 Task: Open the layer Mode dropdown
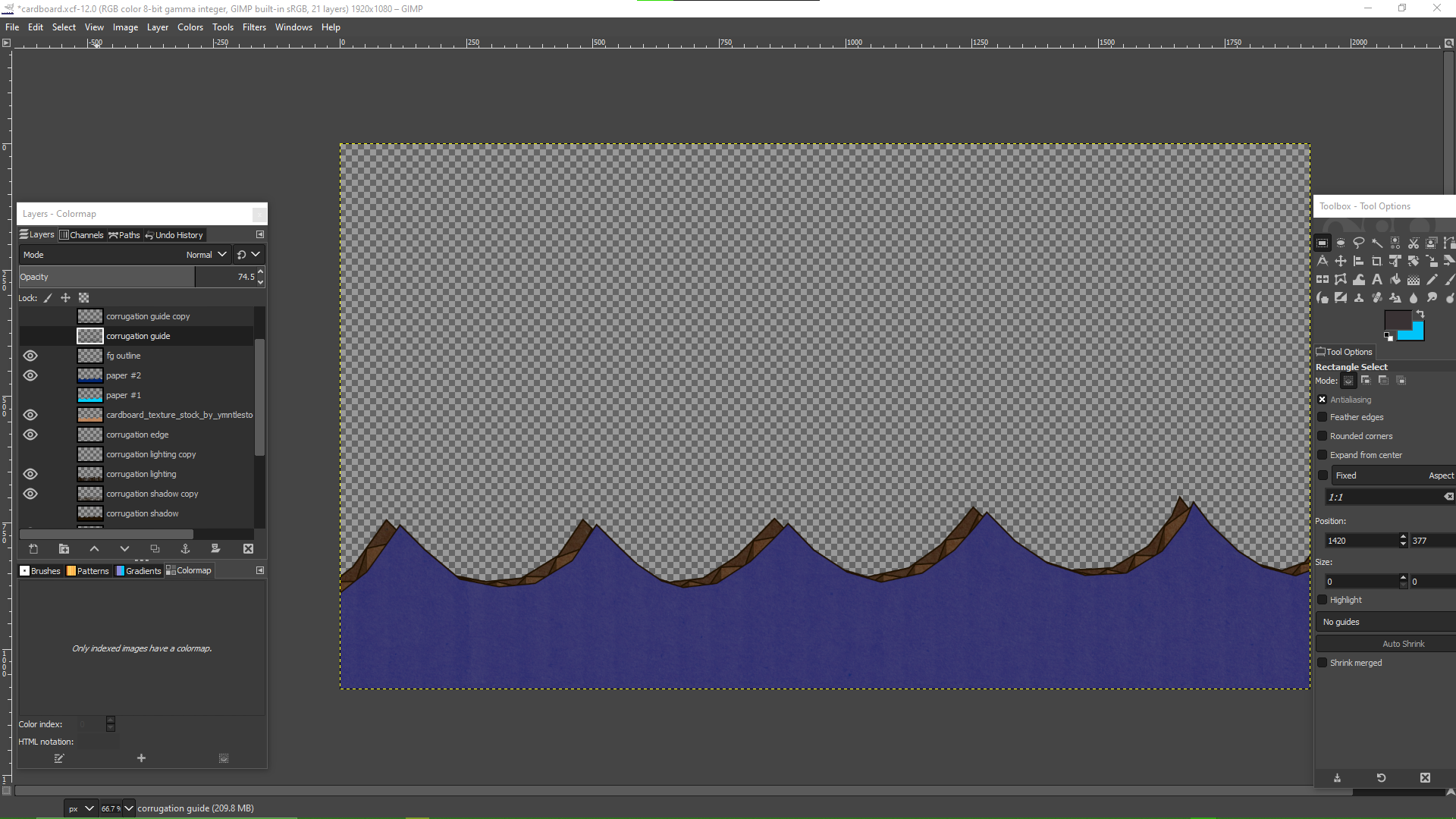tap(206, 255)
